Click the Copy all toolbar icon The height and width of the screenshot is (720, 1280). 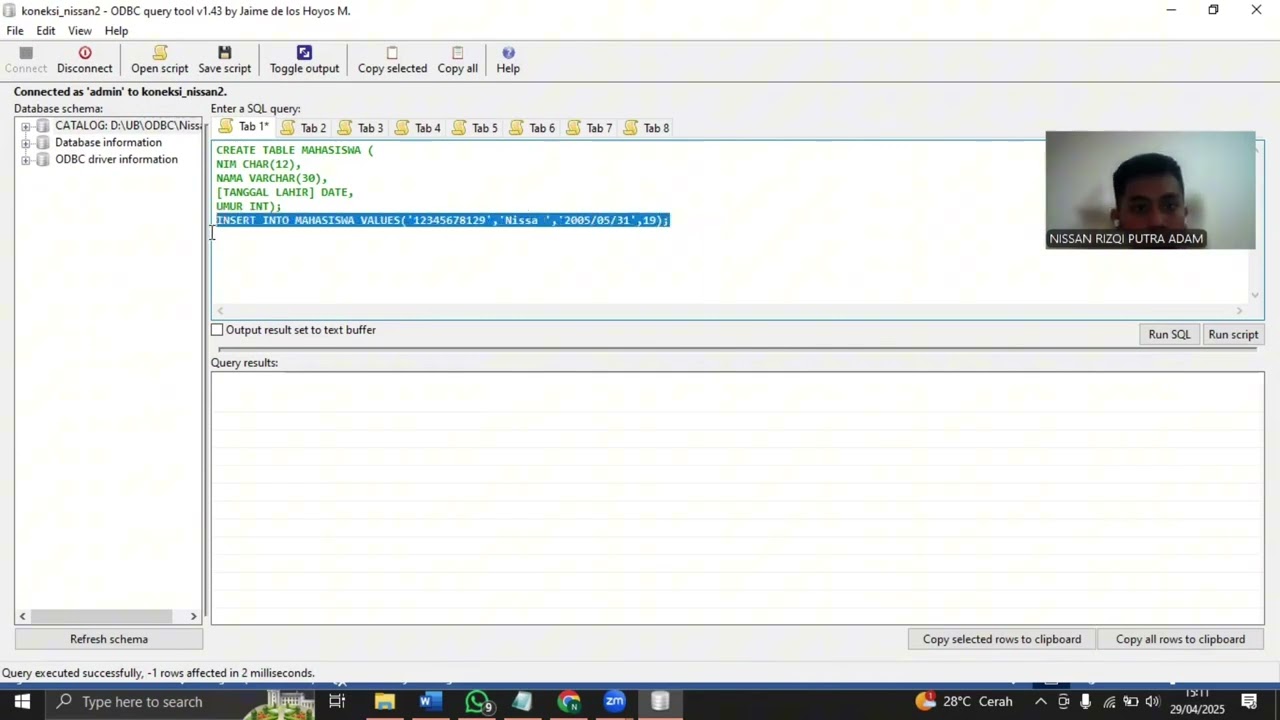click(457, 60)
